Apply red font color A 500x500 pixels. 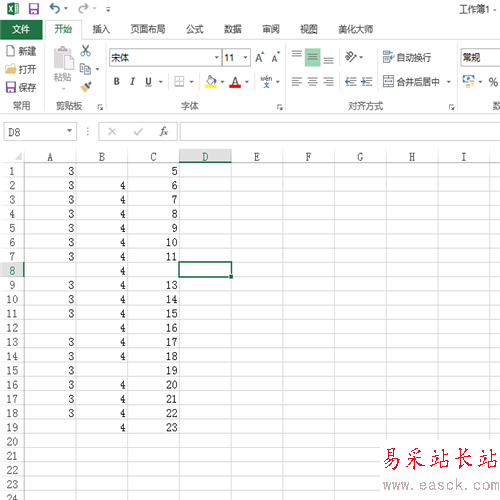(x=235, y=82)
